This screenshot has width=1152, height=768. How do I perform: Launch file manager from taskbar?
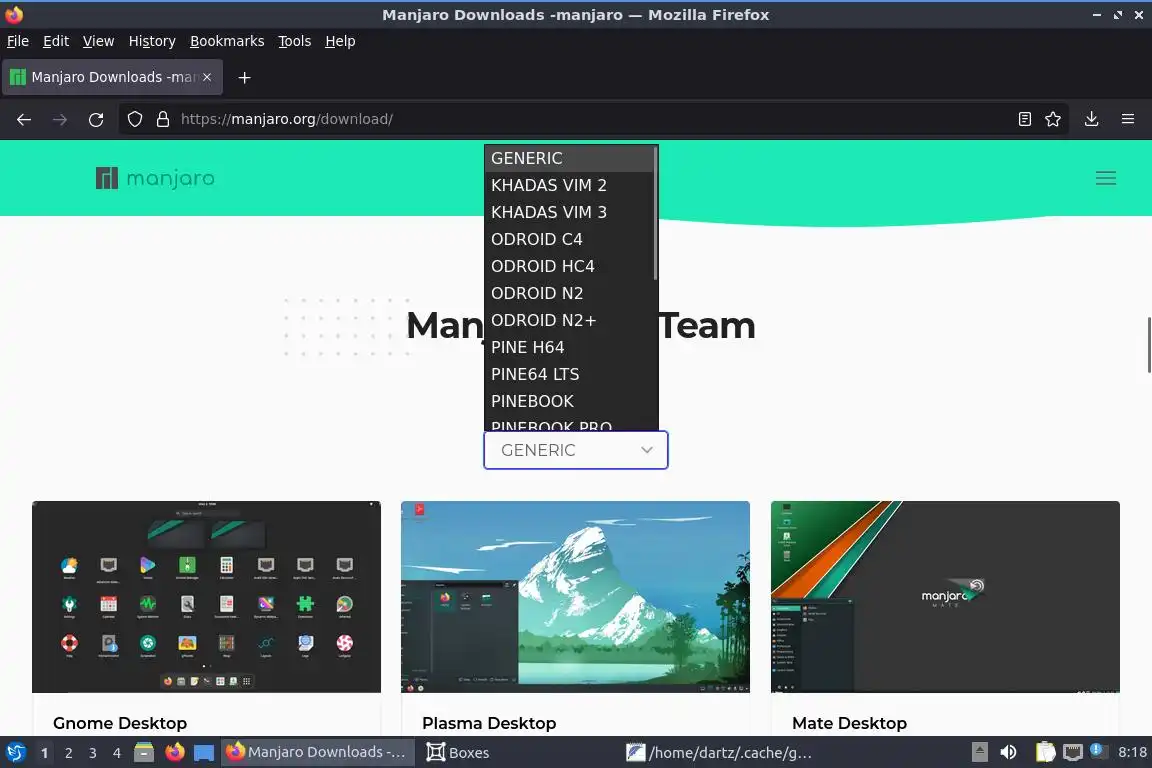(144, 753)
